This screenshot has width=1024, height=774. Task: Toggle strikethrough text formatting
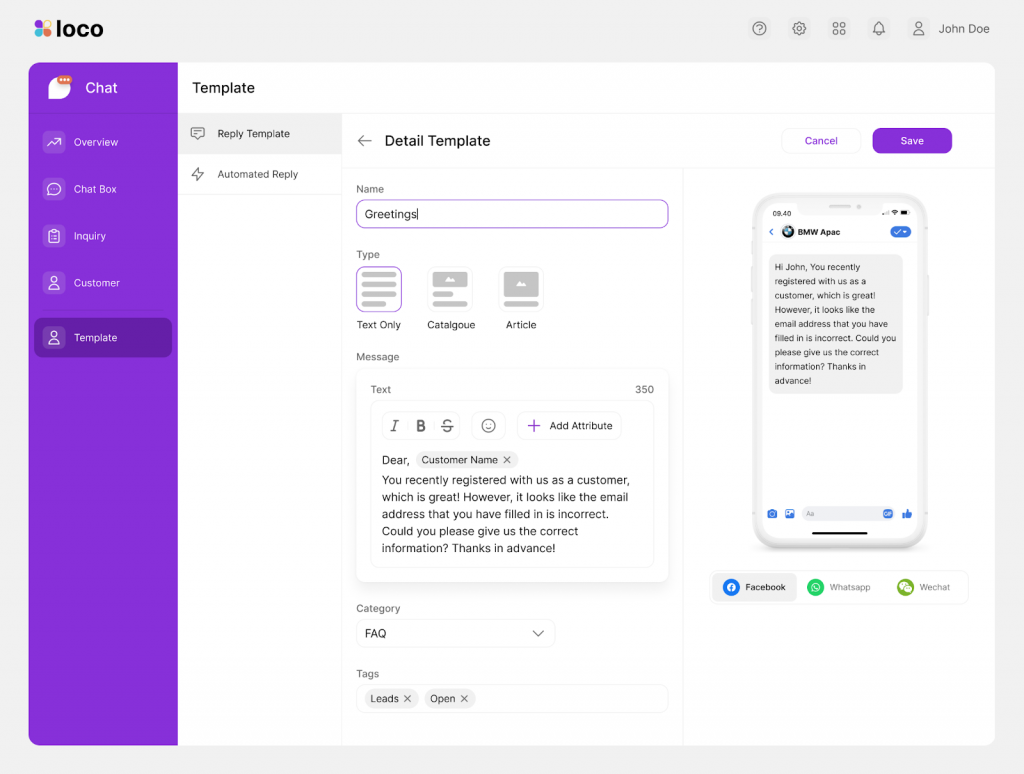tap(447, 426)
